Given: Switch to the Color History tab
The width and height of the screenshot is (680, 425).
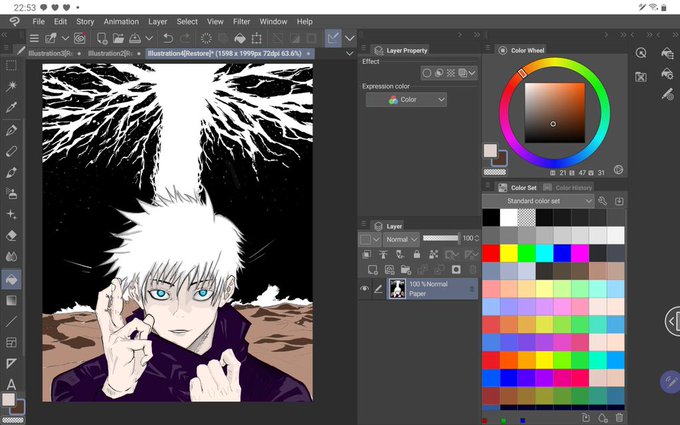Looking at the screenshot, I should [568, 188].
